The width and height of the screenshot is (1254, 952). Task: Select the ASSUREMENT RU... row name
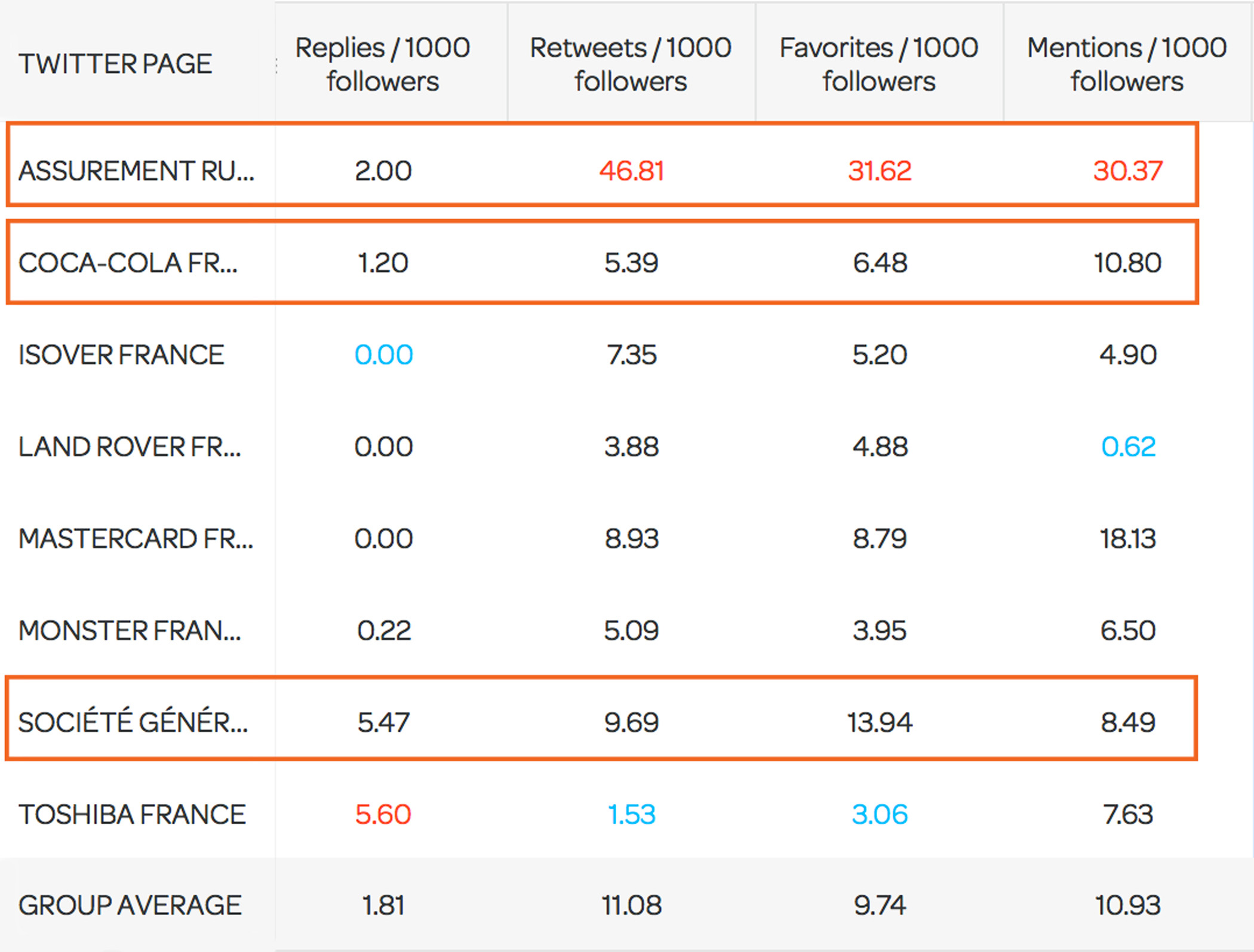pyautogui.click(x=136, y=171)
